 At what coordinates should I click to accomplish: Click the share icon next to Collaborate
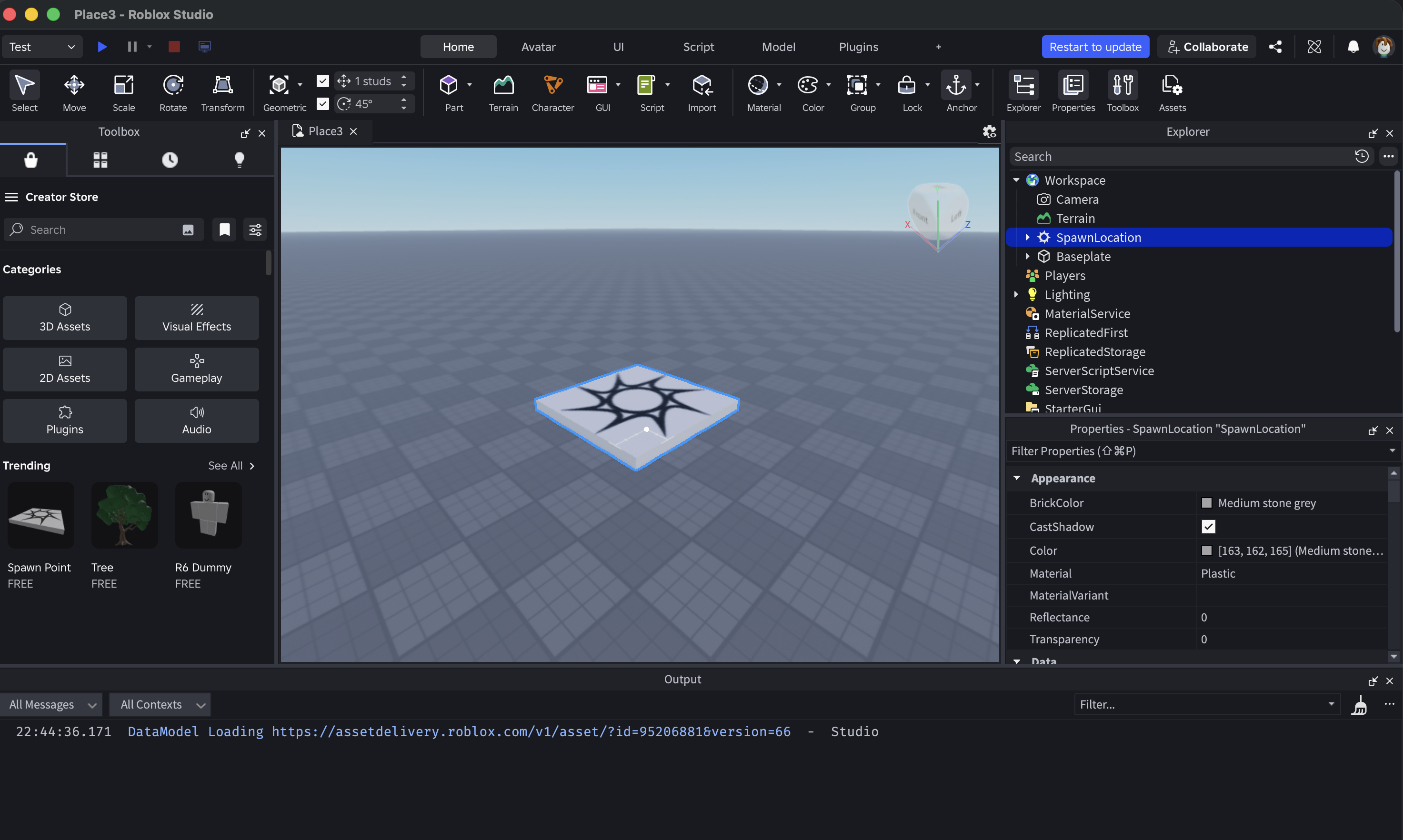click(1275, 46)
